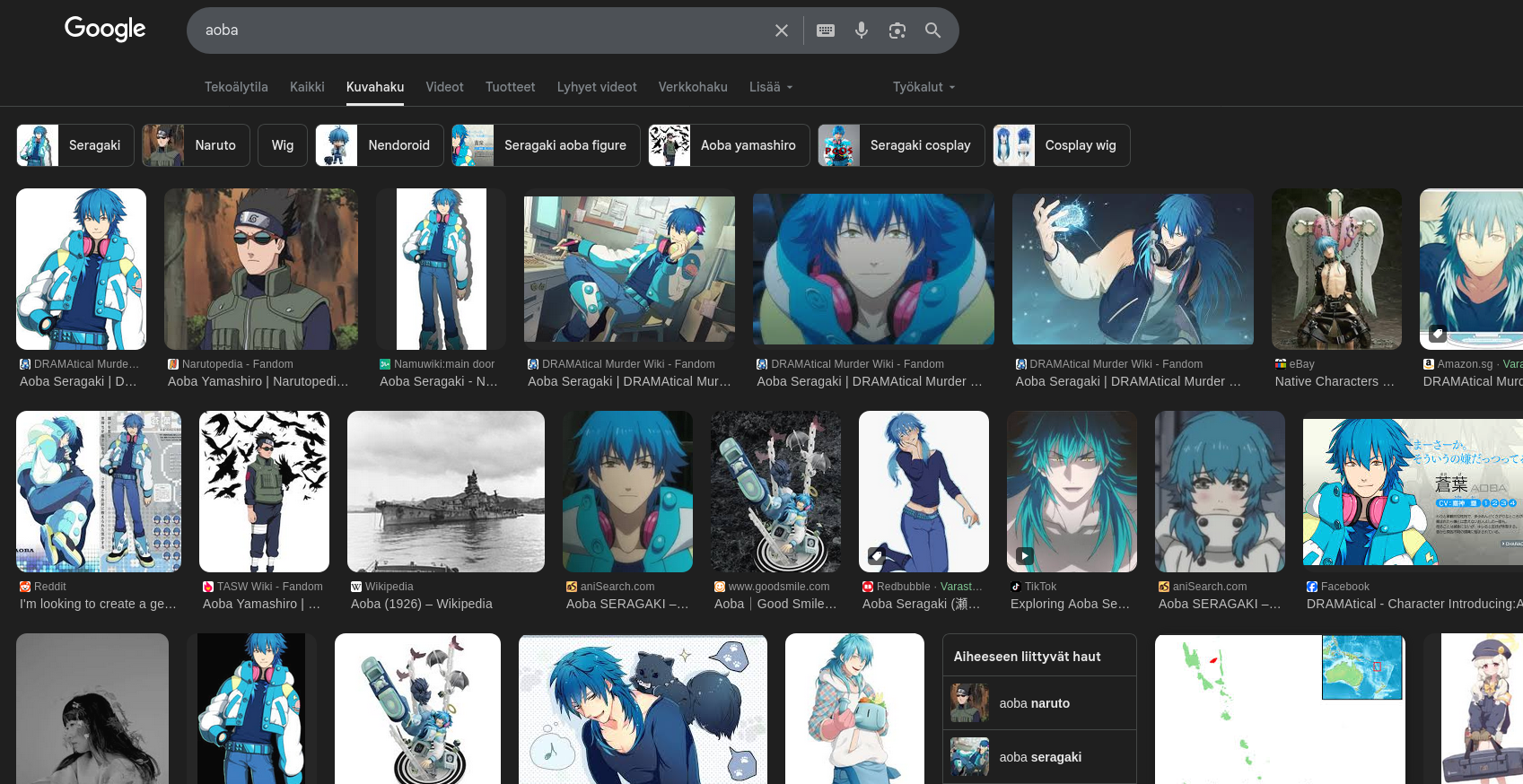1523x784 pixels.
Task: Click the Facebook favicon next to Facebook source
Action: [1312, 587]
